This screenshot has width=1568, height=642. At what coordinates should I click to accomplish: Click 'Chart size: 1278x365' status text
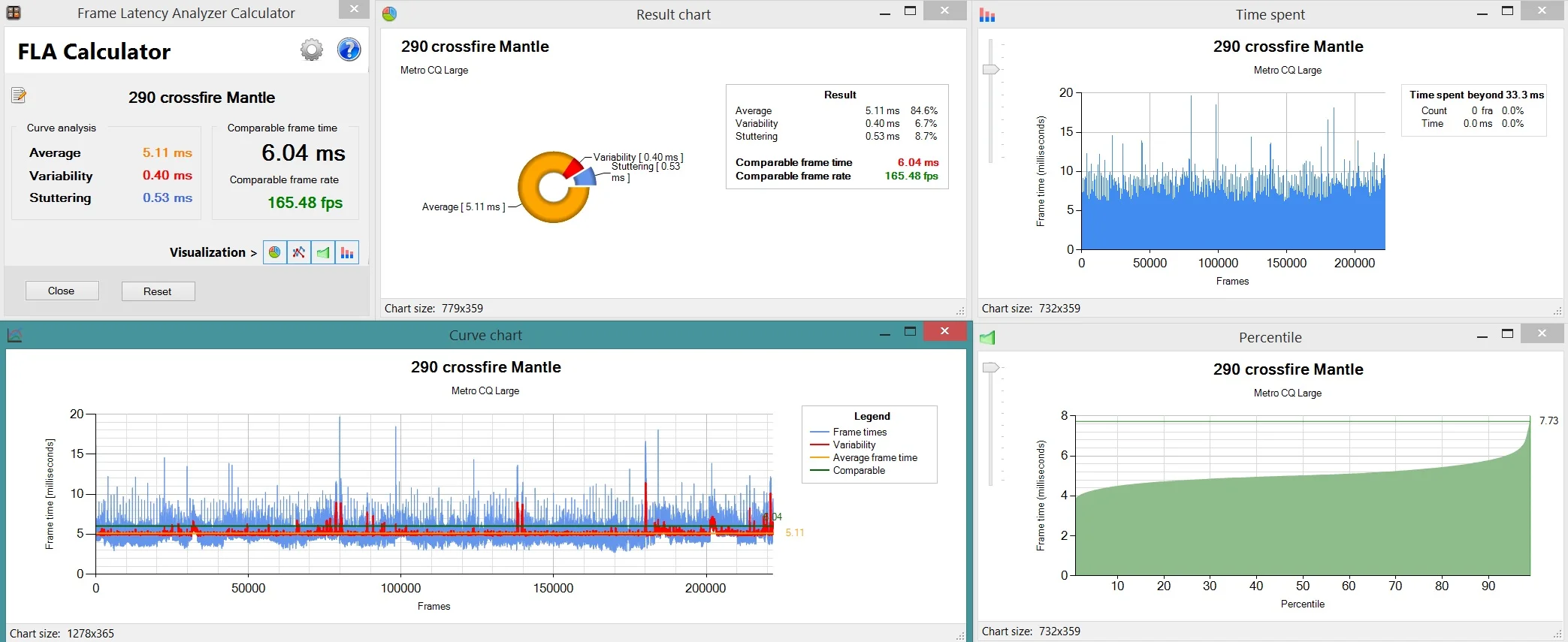click(62, 633)
